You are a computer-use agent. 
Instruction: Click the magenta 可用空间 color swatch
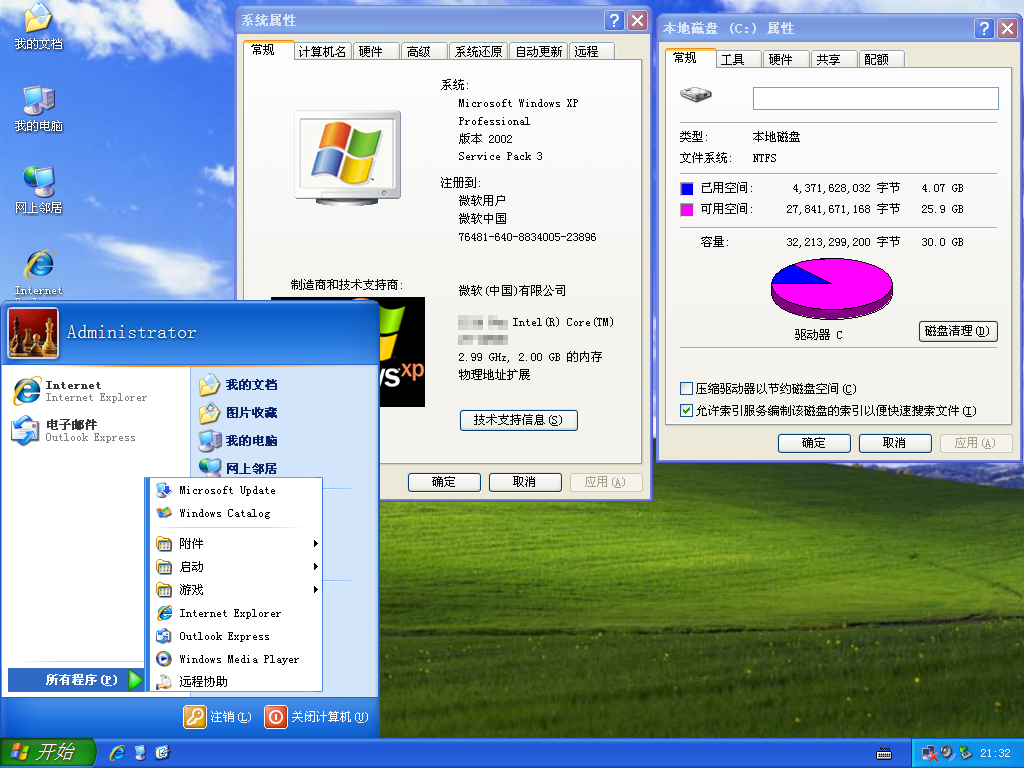click(x=686, y=210)
